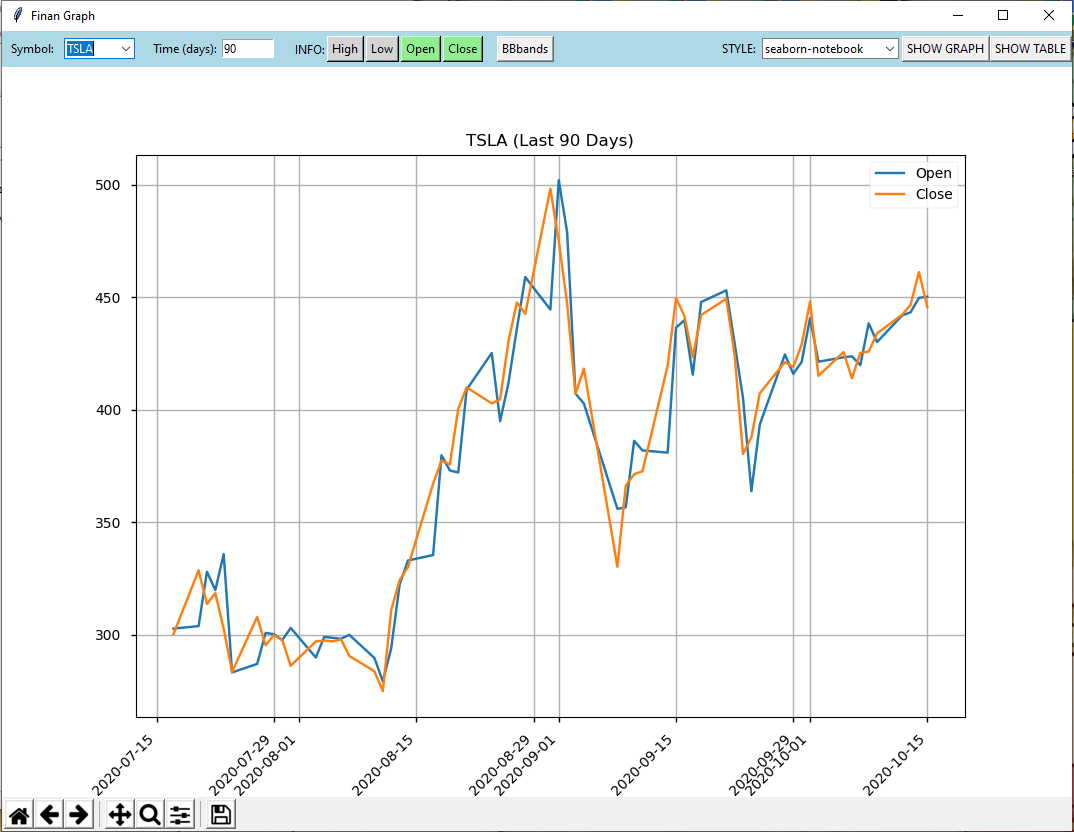1074x832 pixels.
Task: Click the back arrow to previous view
Action: click(x=49, y=815)
